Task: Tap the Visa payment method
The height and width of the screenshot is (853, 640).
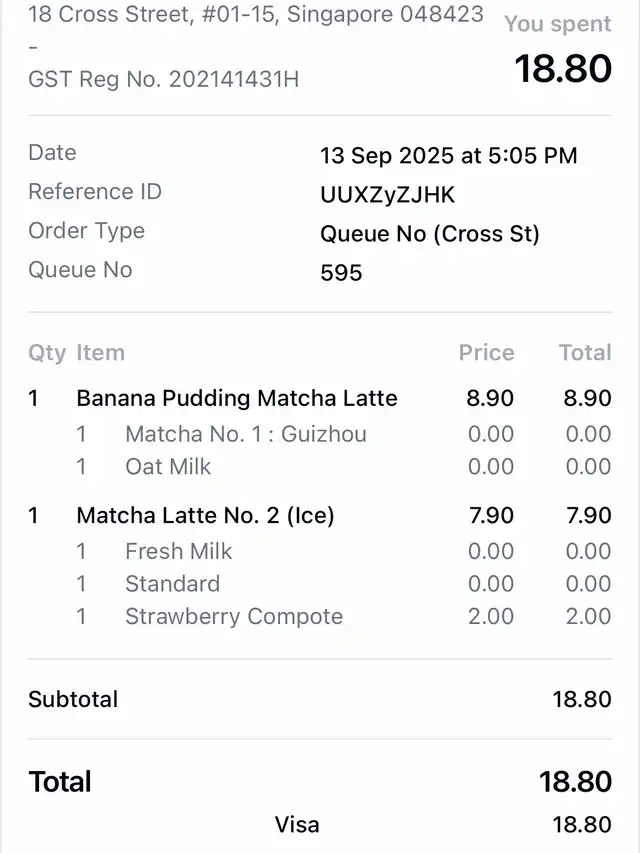Action: (297, 824)
